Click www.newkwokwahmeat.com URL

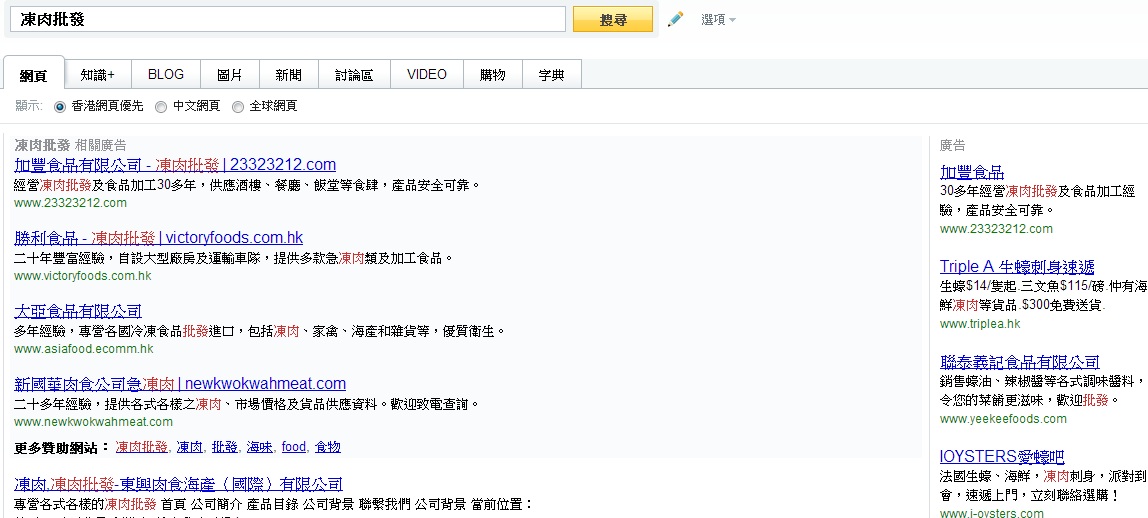[93, 421]
